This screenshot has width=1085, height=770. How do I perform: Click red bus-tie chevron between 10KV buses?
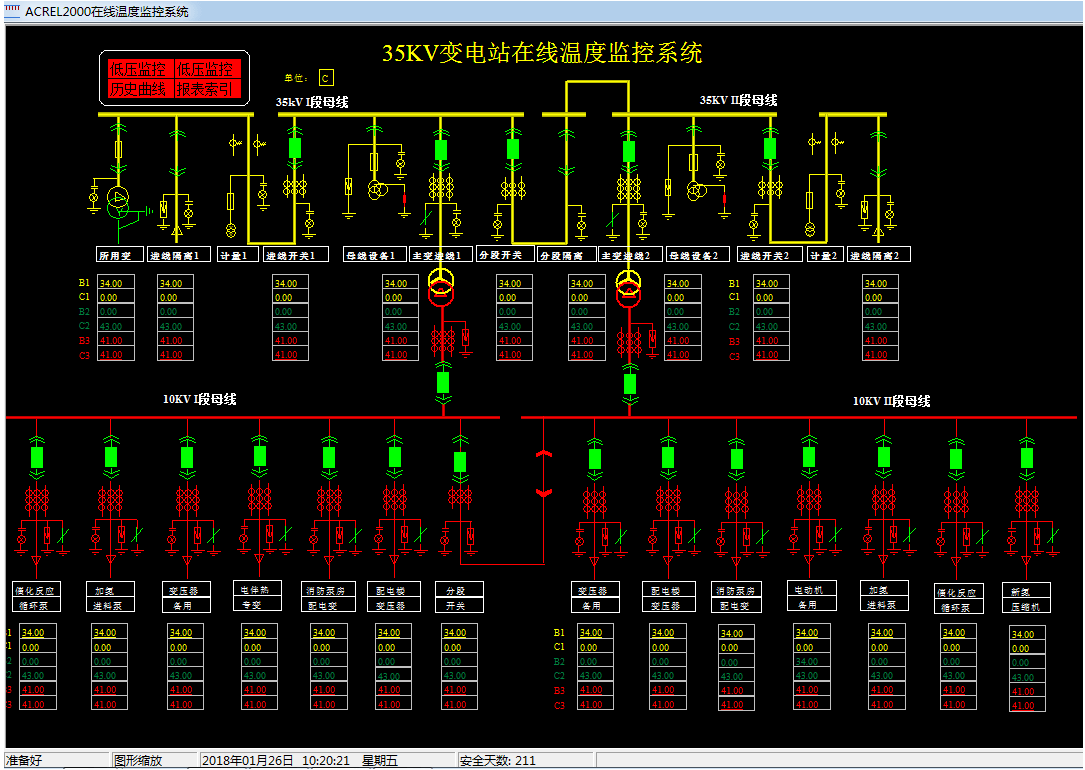(544, 473)
